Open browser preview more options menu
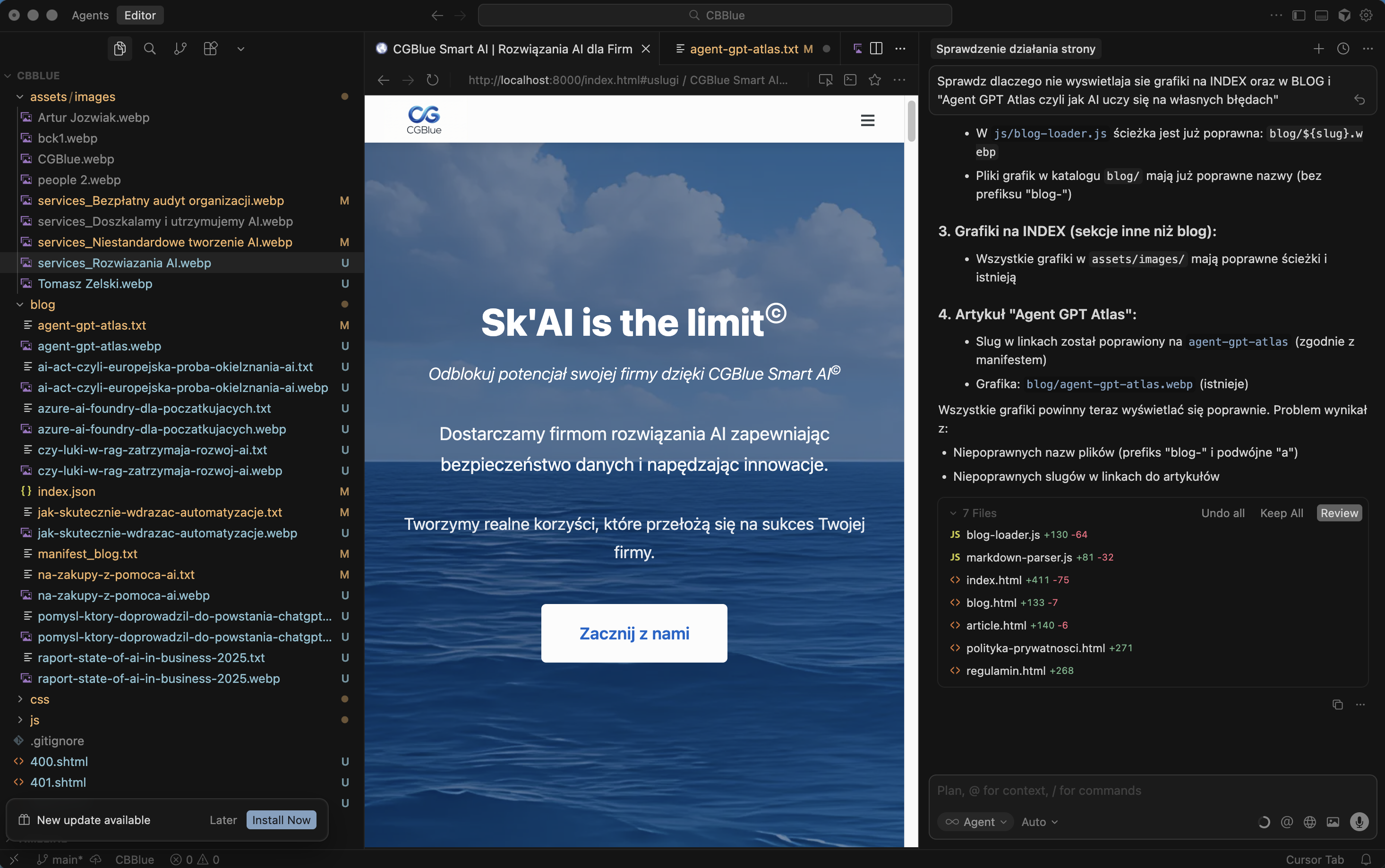 click(900, 80)
